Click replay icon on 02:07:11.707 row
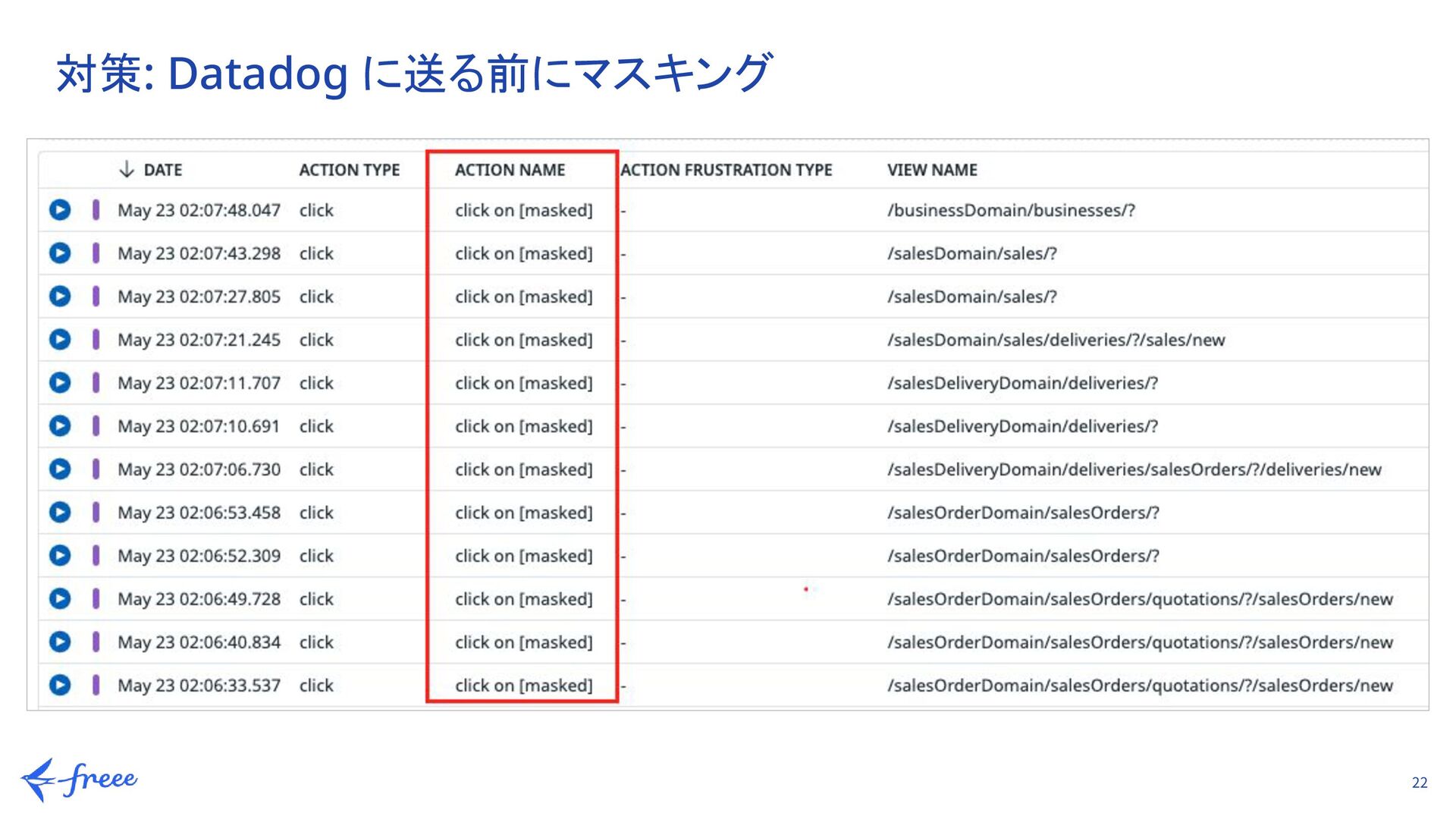Image resolution: width=1456 pixels, height=819 pixels. (x=60, y=383)
